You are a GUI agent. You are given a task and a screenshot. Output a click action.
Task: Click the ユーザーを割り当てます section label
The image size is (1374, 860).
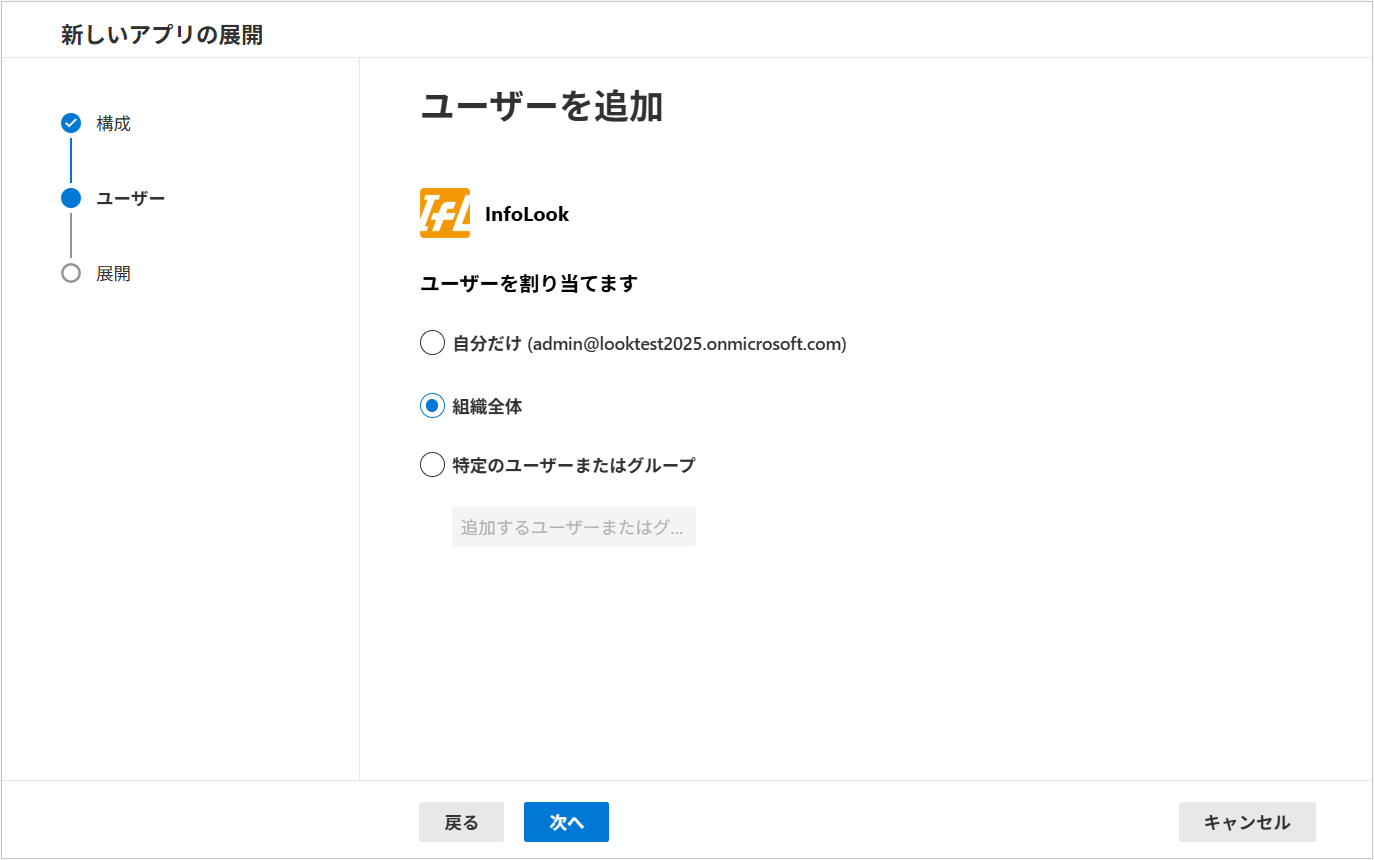[x=528, y=284]
